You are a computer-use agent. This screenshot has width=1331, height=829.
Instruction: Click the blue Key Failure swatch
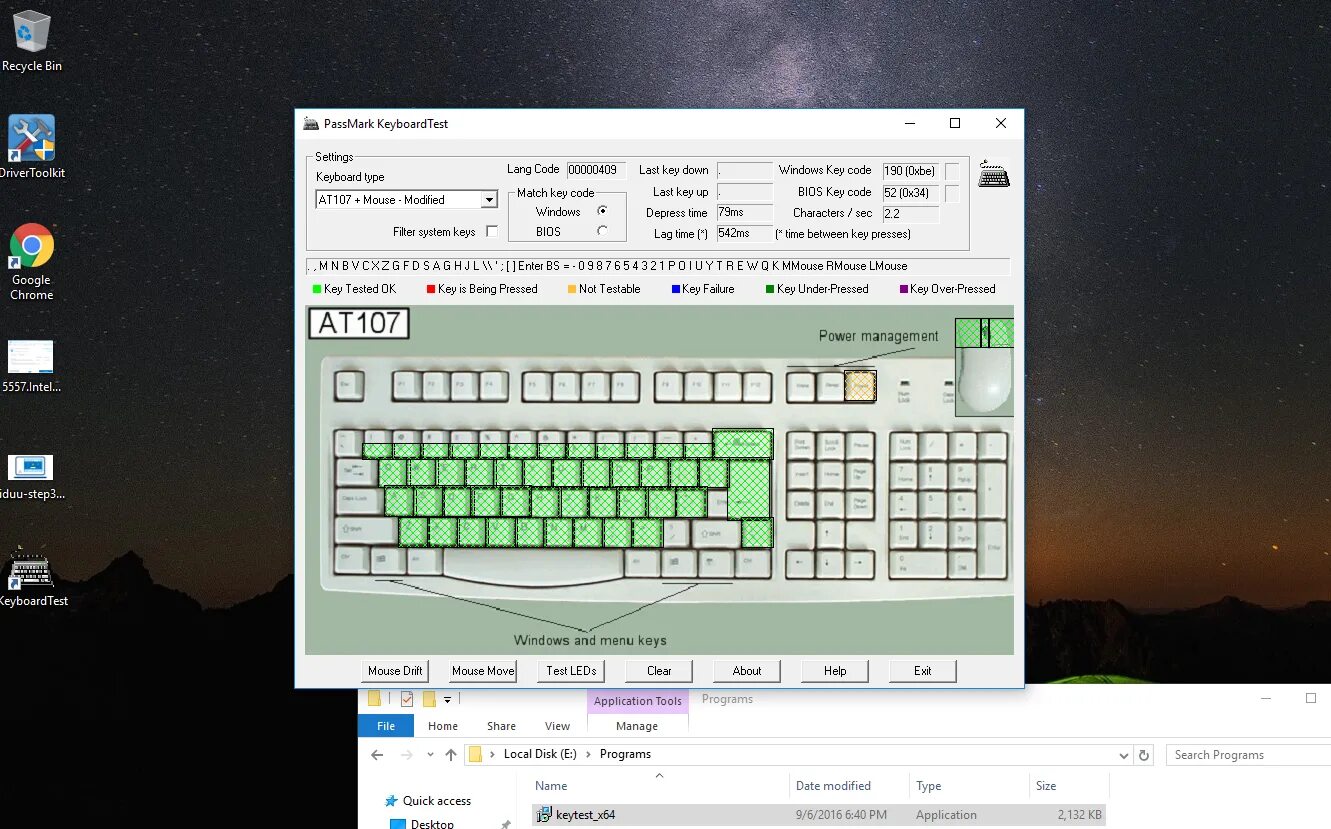[x=676, y=289]
